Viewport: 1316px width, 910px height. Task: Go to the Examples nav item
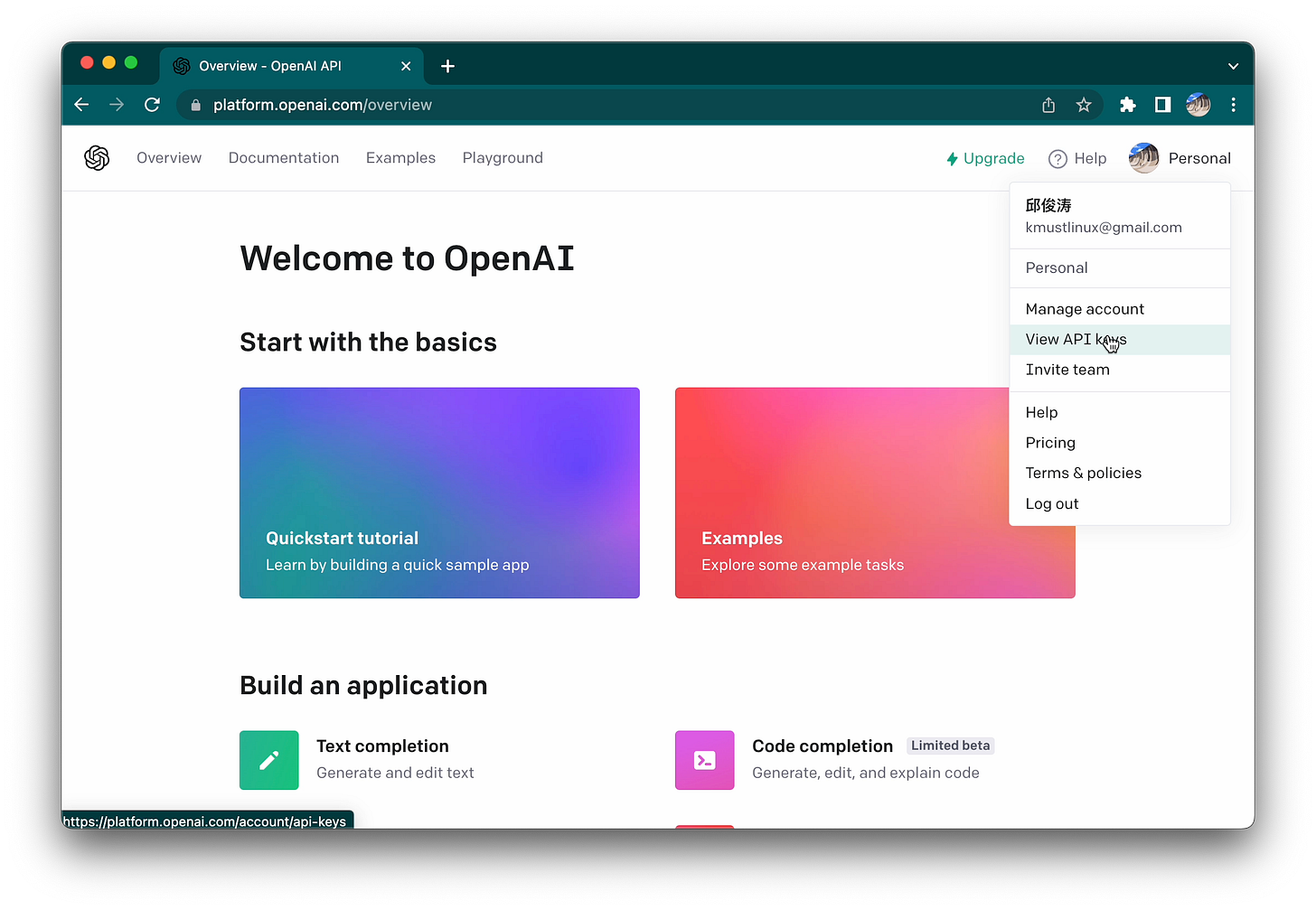pos(400,158)
